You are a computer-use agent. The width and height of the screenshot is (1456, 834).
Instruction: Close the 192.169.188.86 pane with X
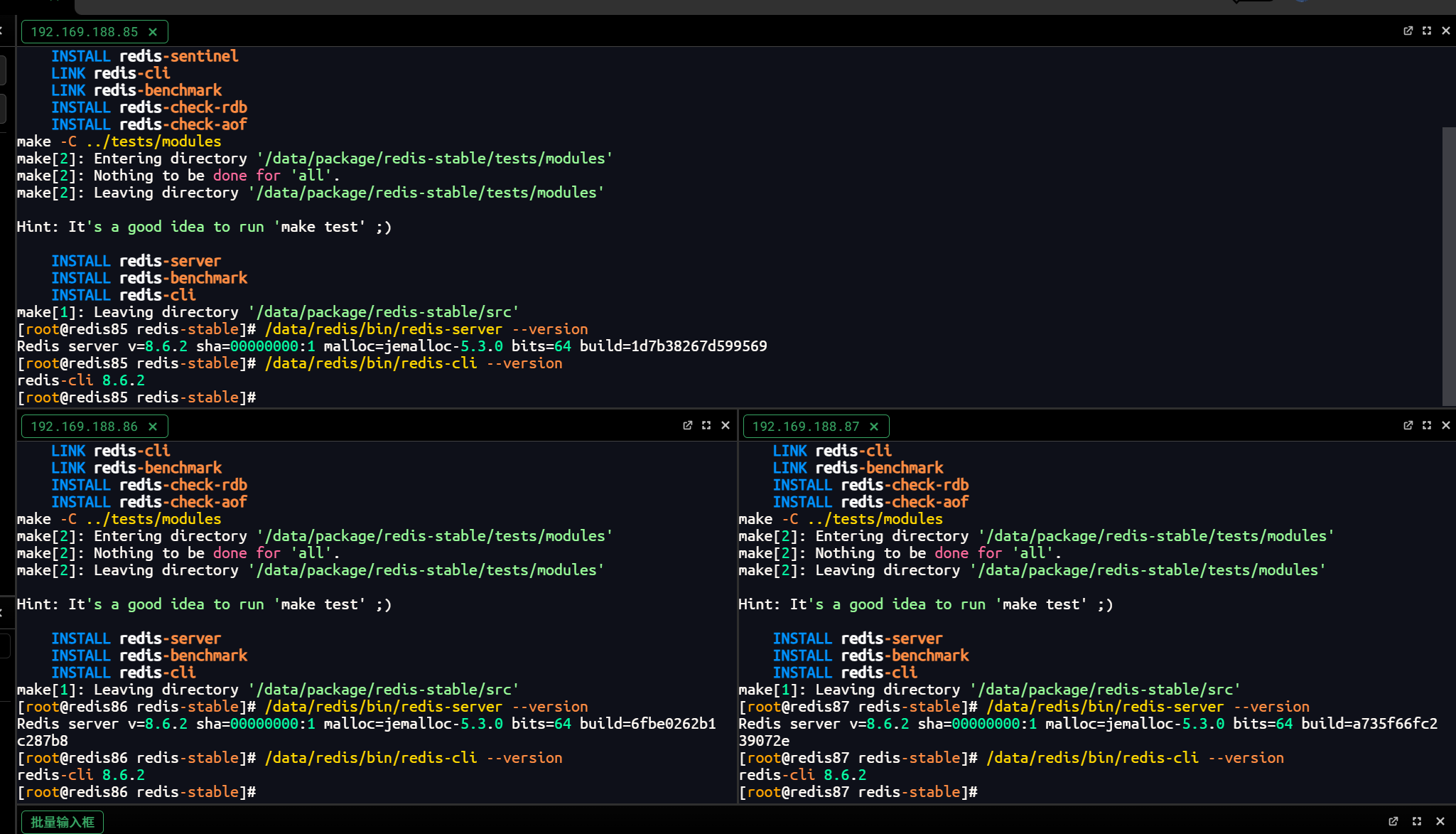726,425
